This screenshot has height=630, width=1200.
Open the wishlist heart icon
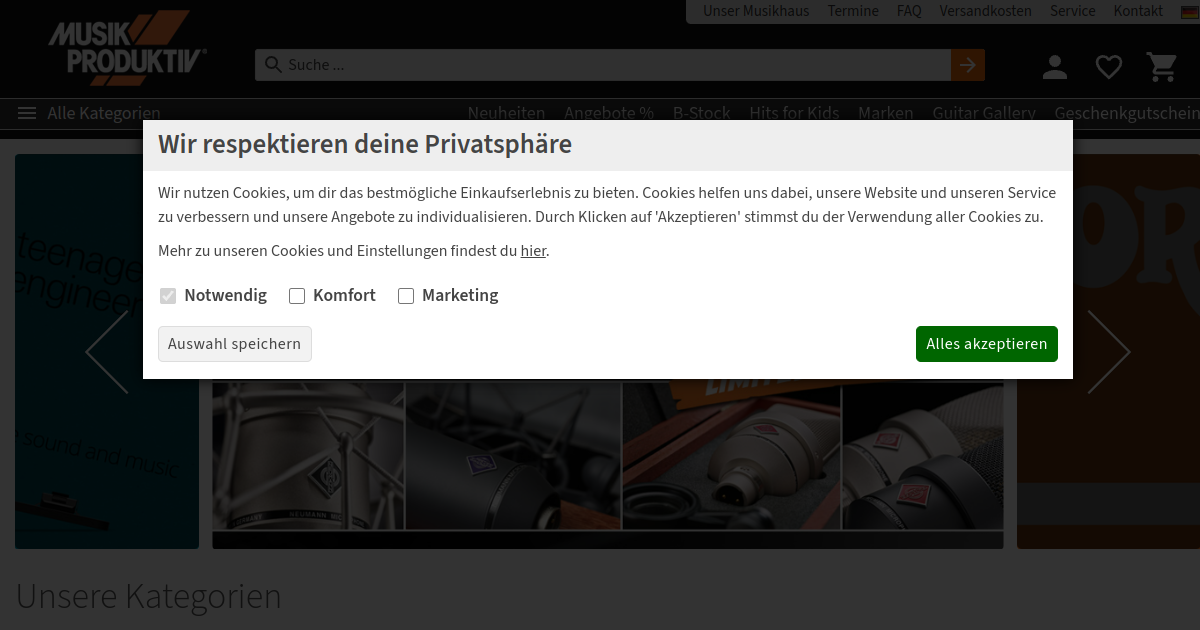coord(1109,67)
